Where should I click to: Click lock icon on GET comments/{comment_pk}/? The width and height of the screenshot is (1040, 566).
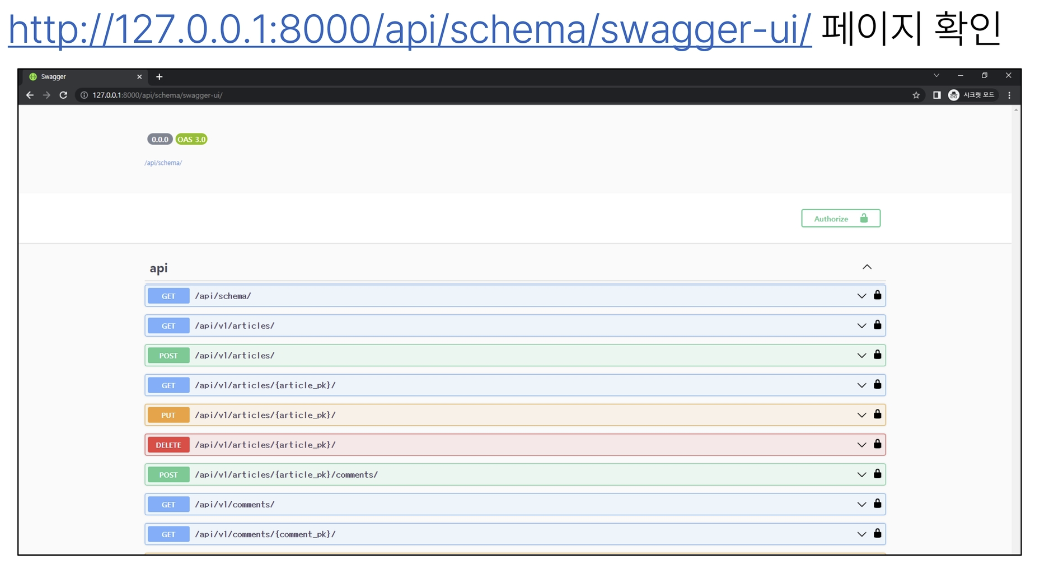click(x=878, y=534)
